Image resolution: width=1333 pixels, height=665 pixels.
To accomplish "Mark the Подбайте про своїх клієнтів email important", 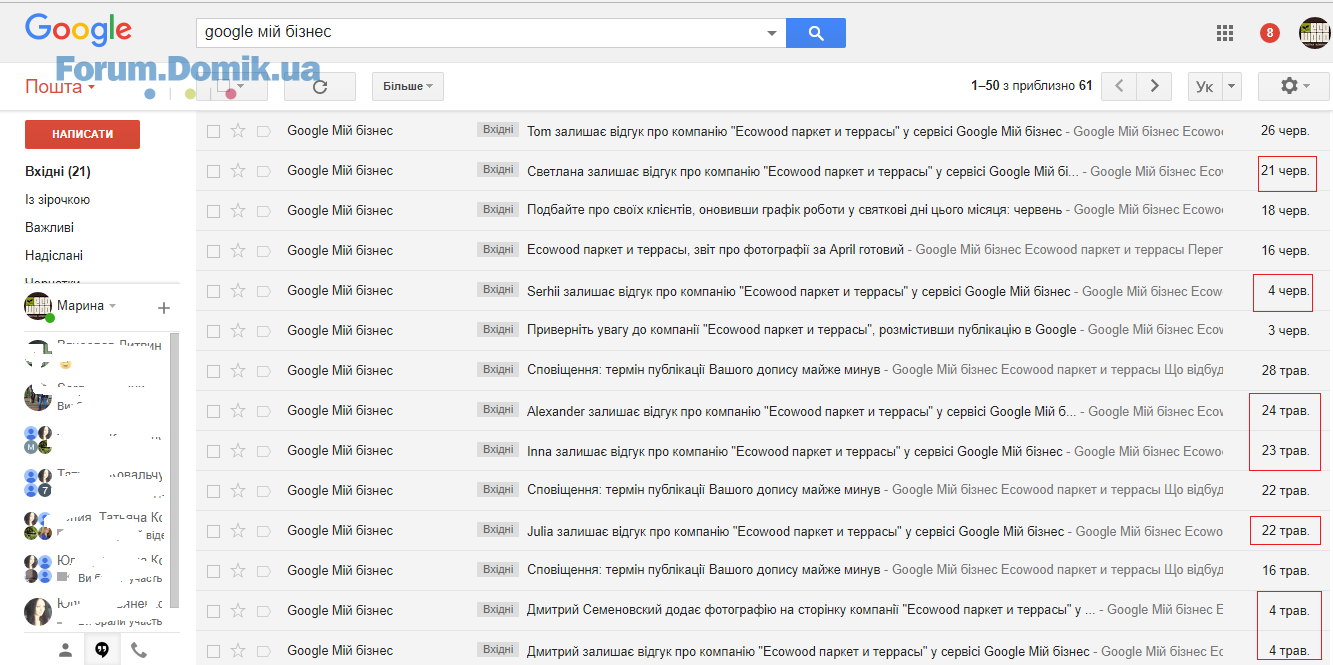I will point(264,211).
